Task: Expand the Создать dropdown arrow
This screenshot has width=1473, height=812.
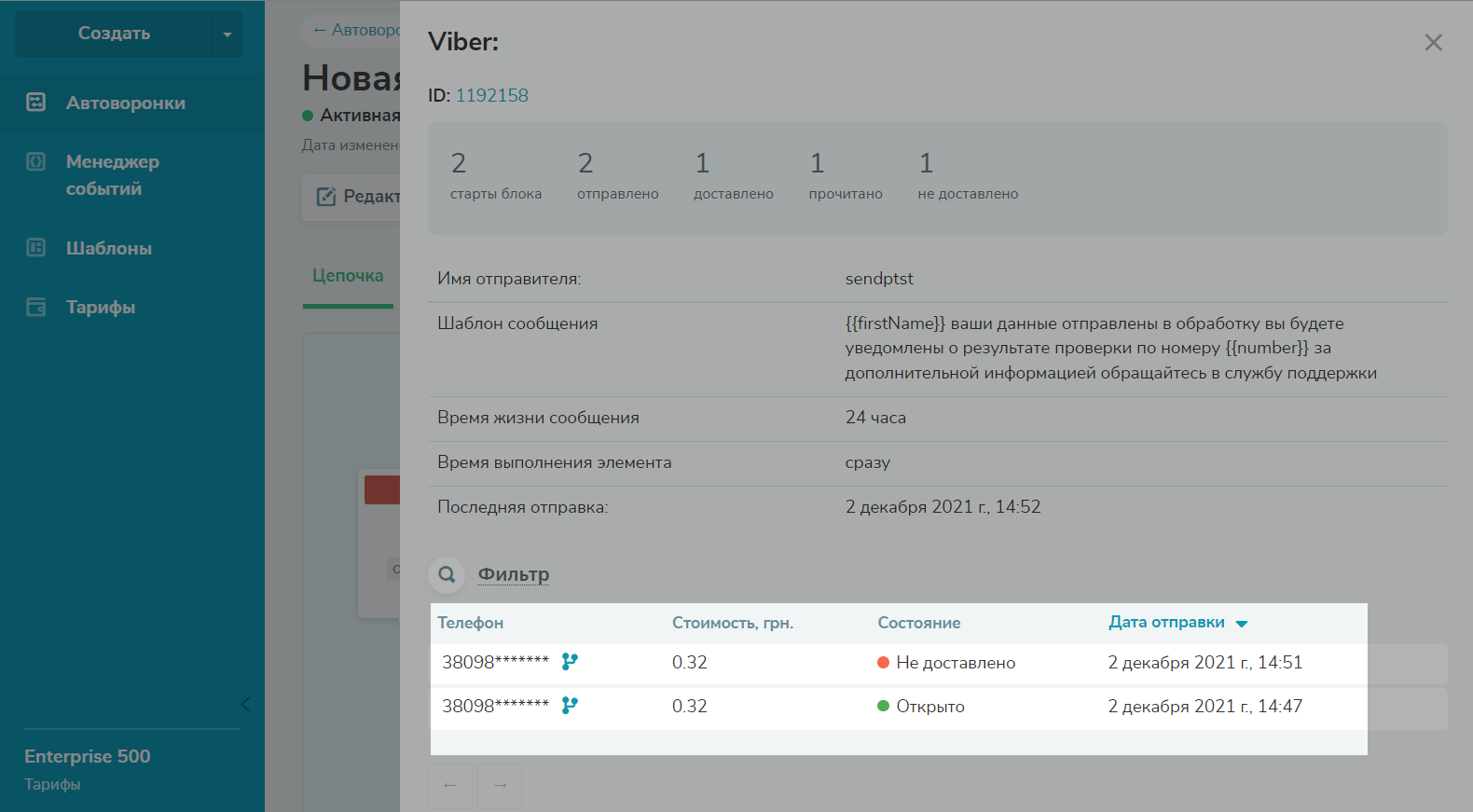Action: coord(227,34)
